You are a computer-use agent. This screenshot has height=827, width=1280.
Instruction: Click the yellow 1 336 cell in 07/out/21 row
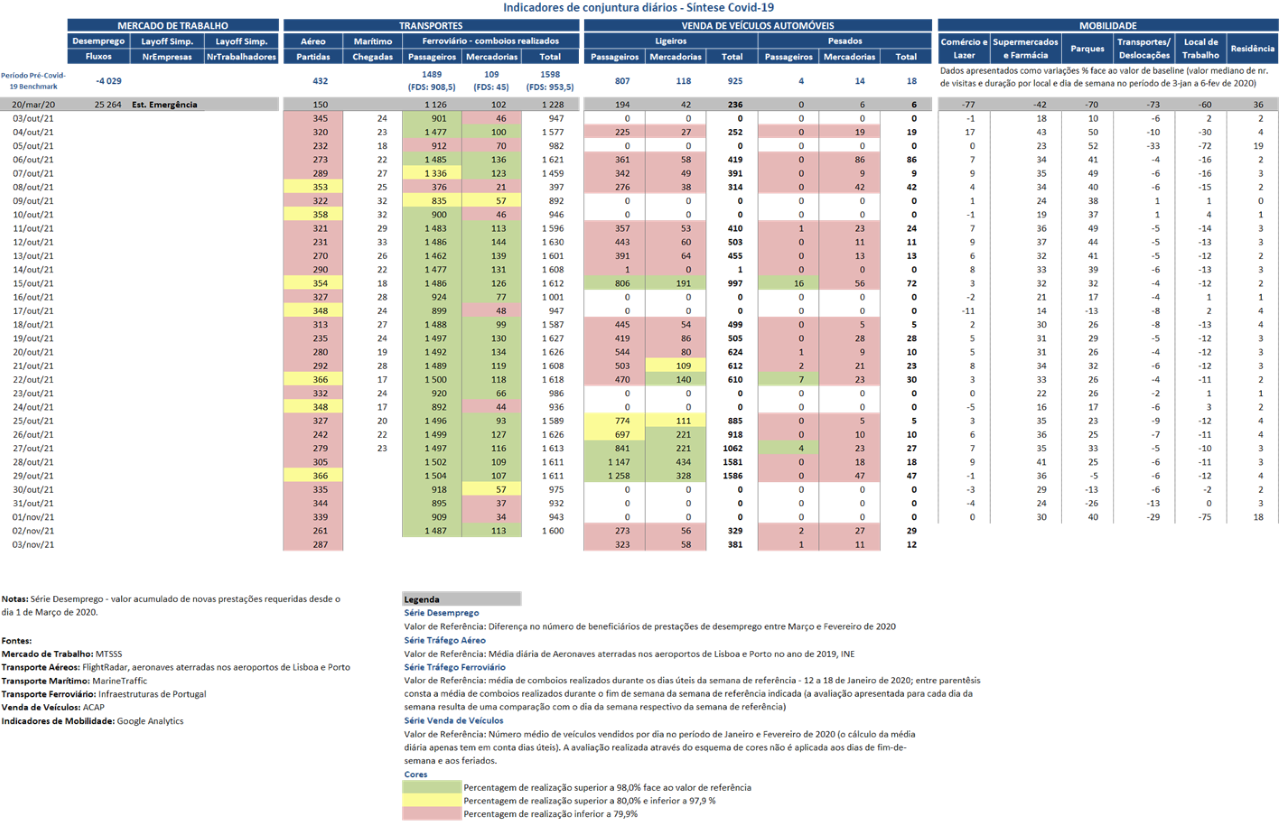tap(433, 173)
